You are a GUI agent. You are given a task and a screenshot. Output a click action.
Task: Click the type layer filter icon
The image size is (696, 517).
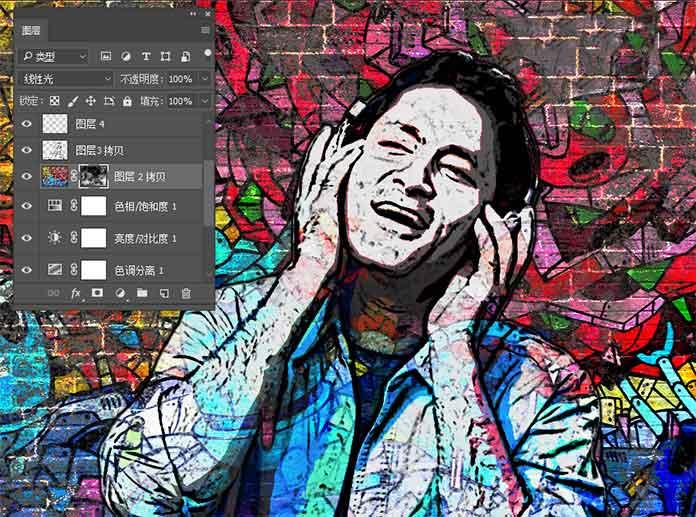(x=146, y=56)
